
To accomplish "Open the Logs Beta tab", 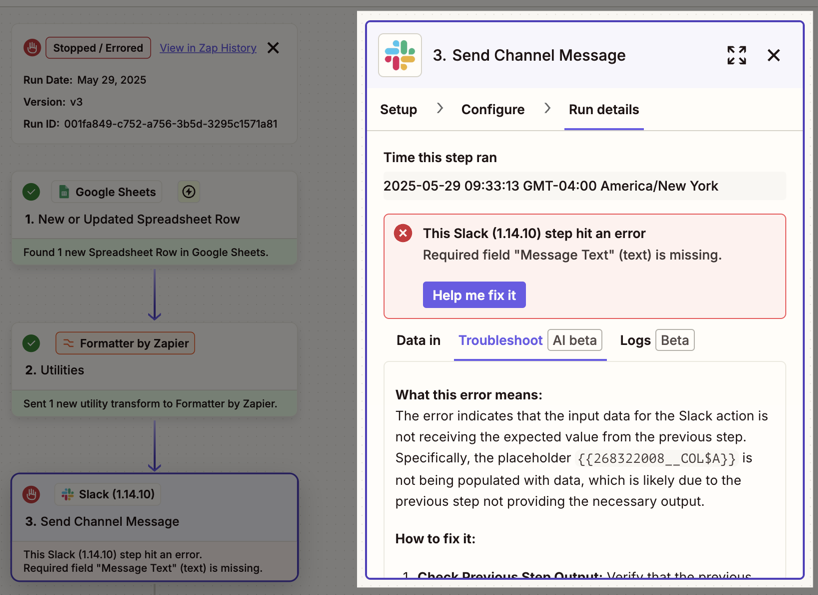I will coord(656,341).
